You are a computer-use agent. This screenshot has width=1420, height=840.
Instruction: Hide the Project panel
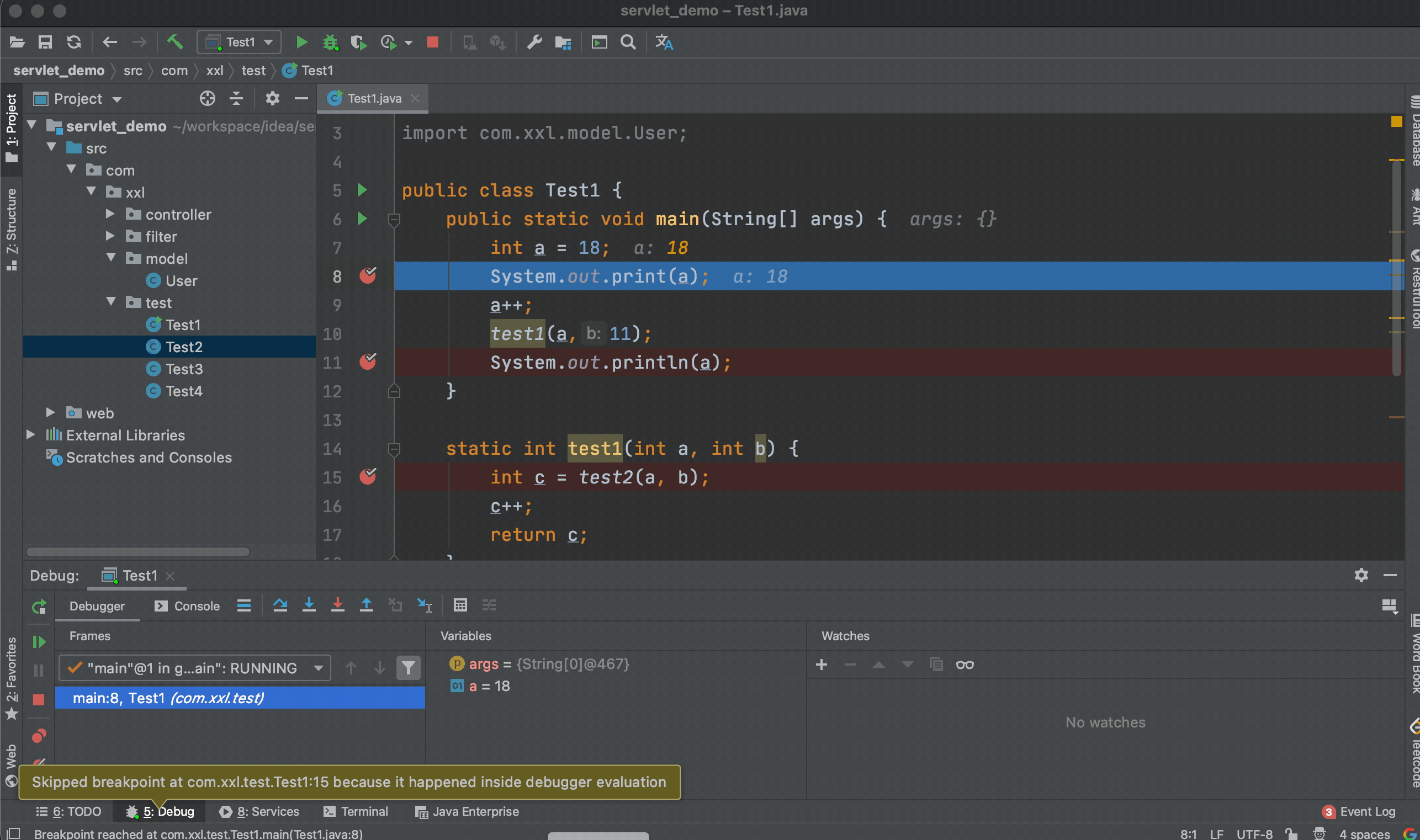coord(301,98)
